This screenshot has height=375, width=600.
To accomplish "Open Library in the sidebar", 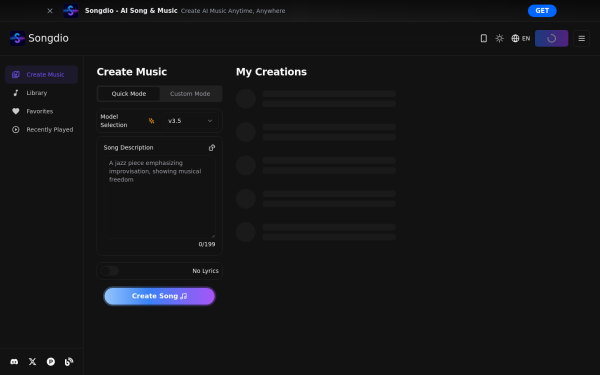I will click(41, 93).
